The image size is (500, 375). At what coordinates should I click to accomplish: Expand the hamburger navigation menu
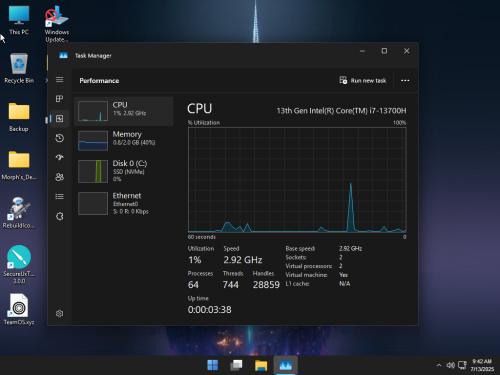tap(59, 79)
